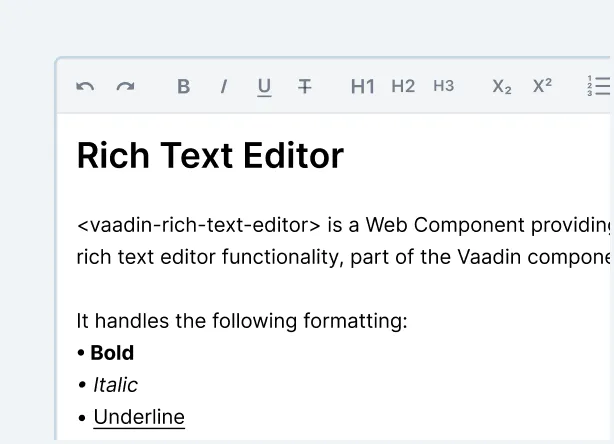Screen dimensions: 614x444
Task: Select the superscript X² icon
Action: pos(542,87)
